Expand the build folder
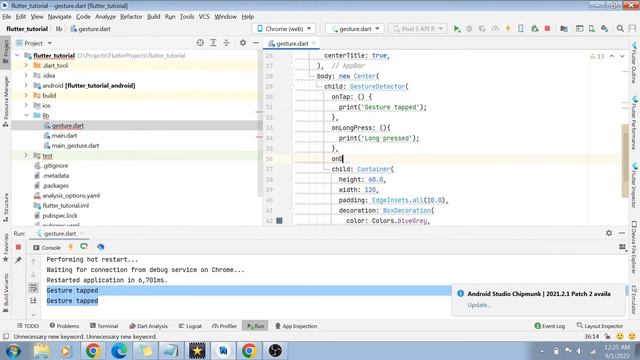The width and height of the screenshot is (640, 360). click(x=26, y=96)
